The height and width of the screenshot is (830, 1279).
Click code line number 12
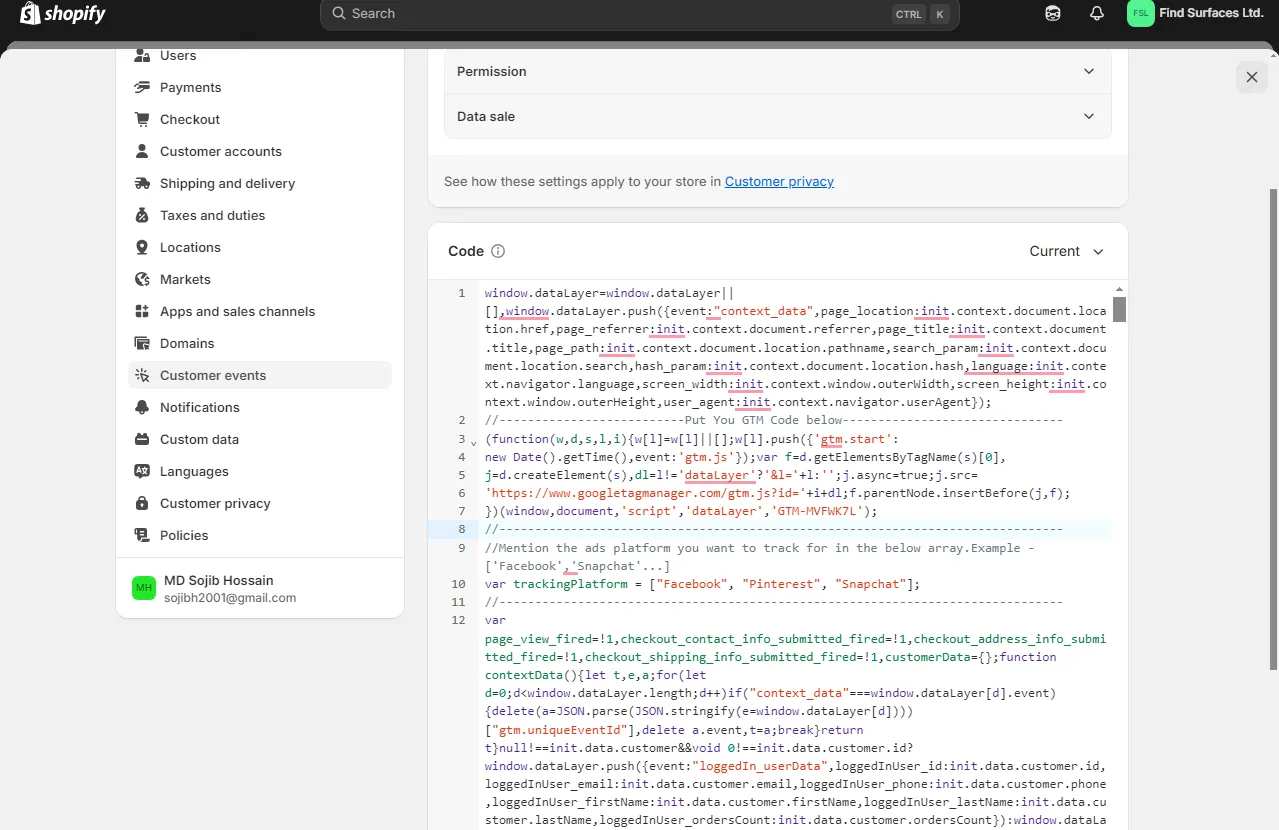coord(458,620)
